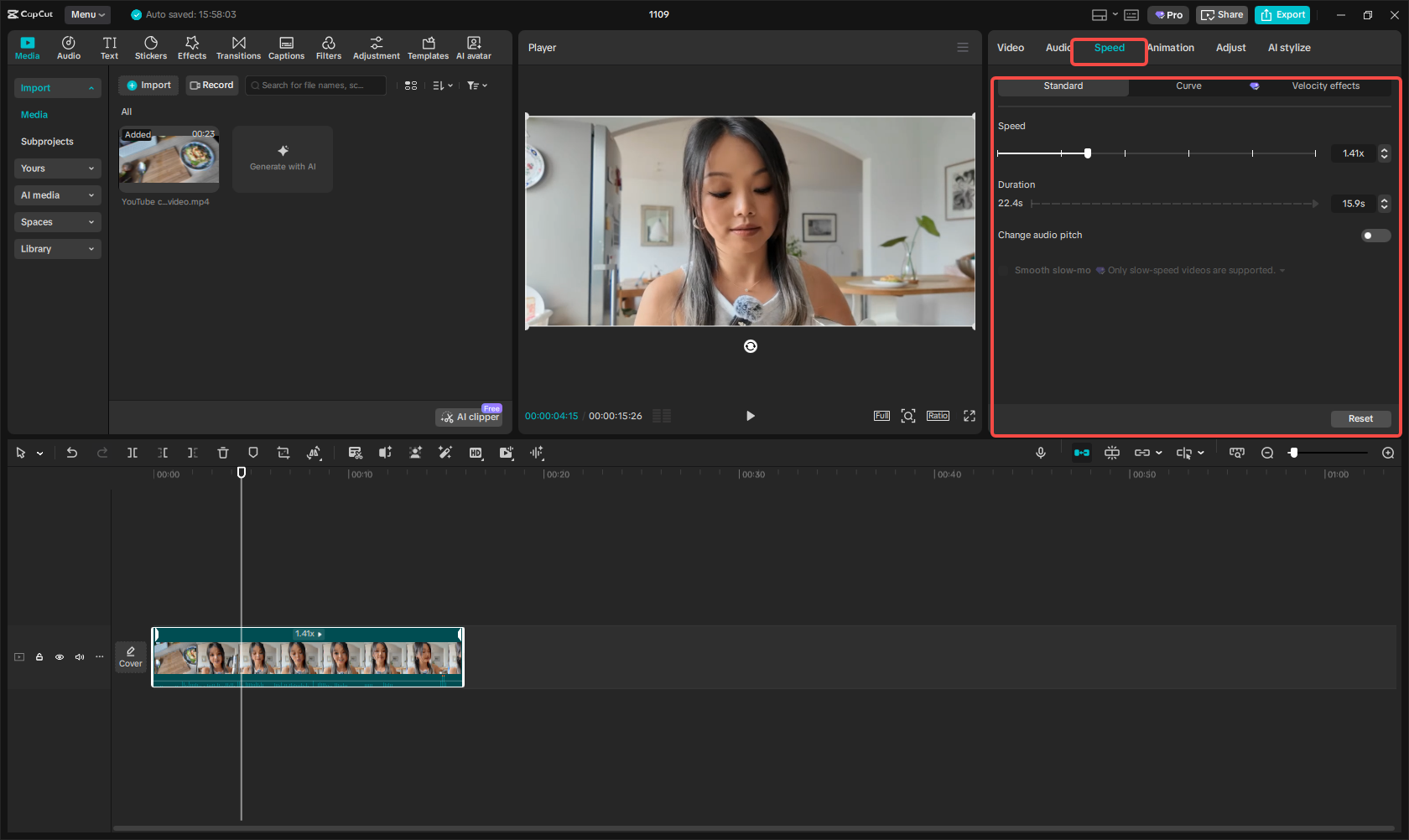Click the Split tool in the timeline toolbar
This screenshot has width=1409, height=840.
(133, 453)
